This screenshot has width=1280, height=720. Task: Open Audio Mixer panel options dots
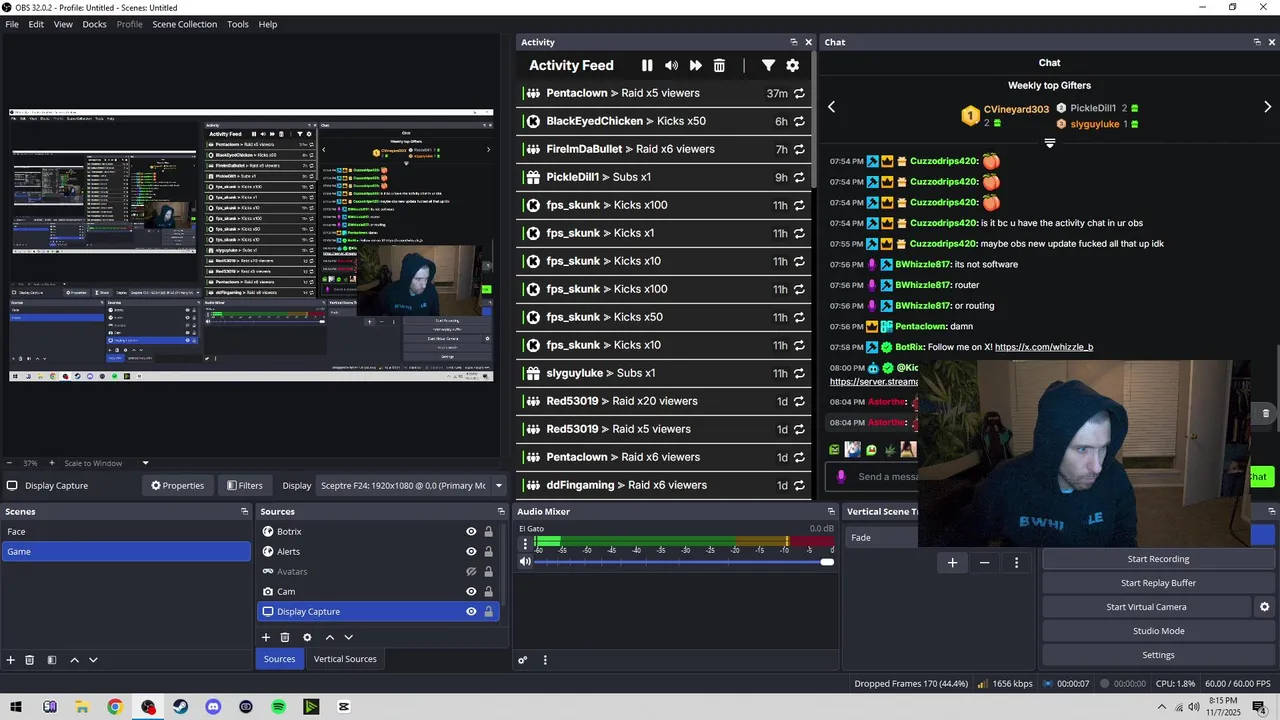[545, 660]
